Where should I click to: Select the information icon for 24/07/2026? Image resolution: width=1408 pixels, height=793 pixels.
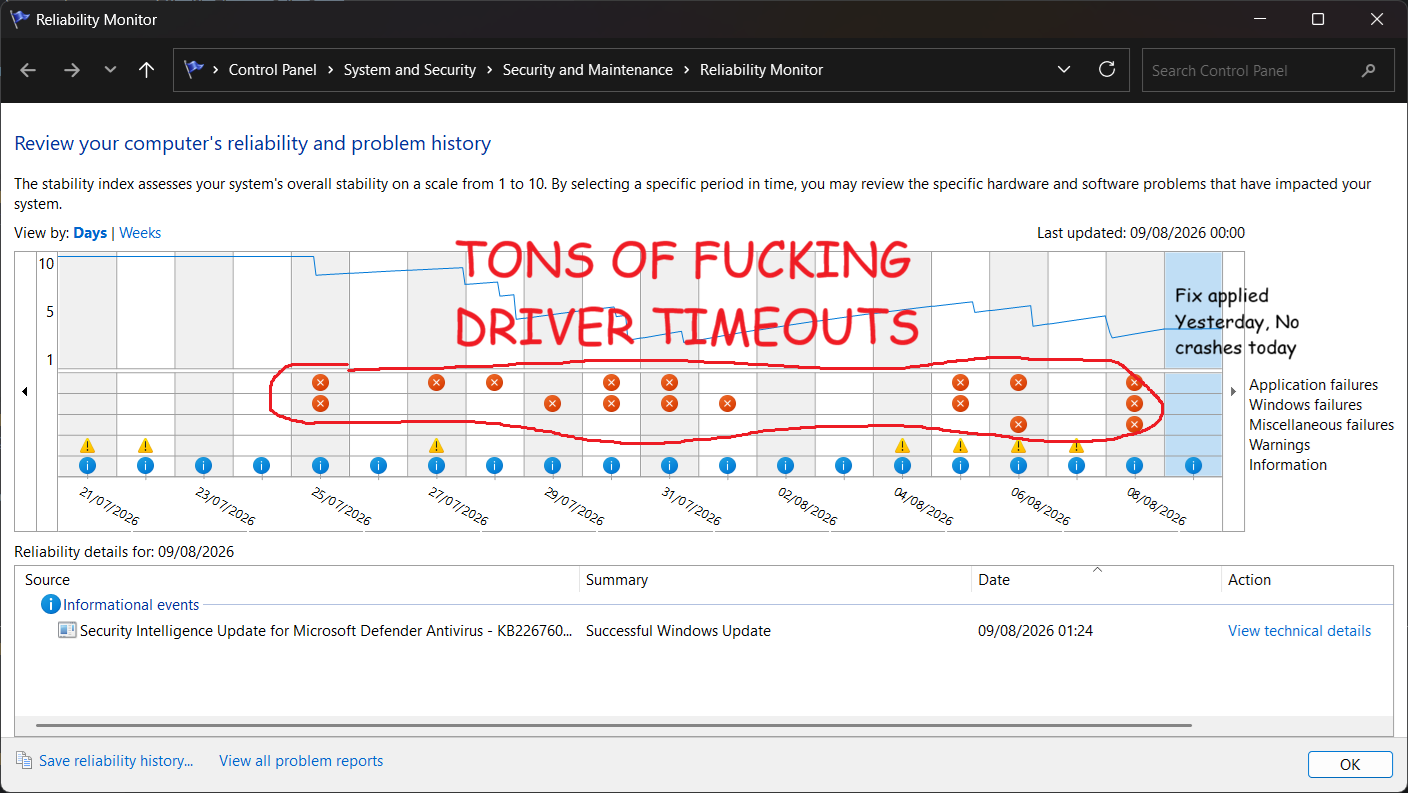pyautogui.click(x=261, y=465)
